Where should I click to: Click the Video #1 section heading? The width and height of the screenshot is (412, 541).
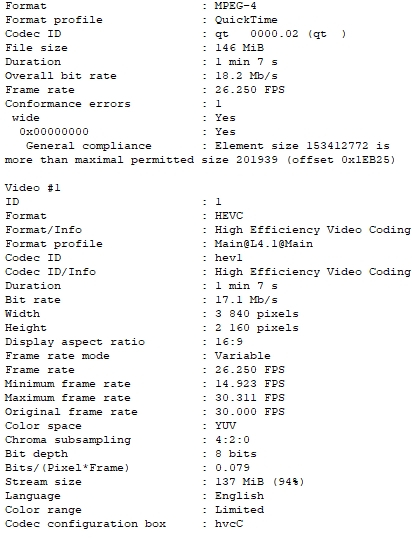[33, 188]
